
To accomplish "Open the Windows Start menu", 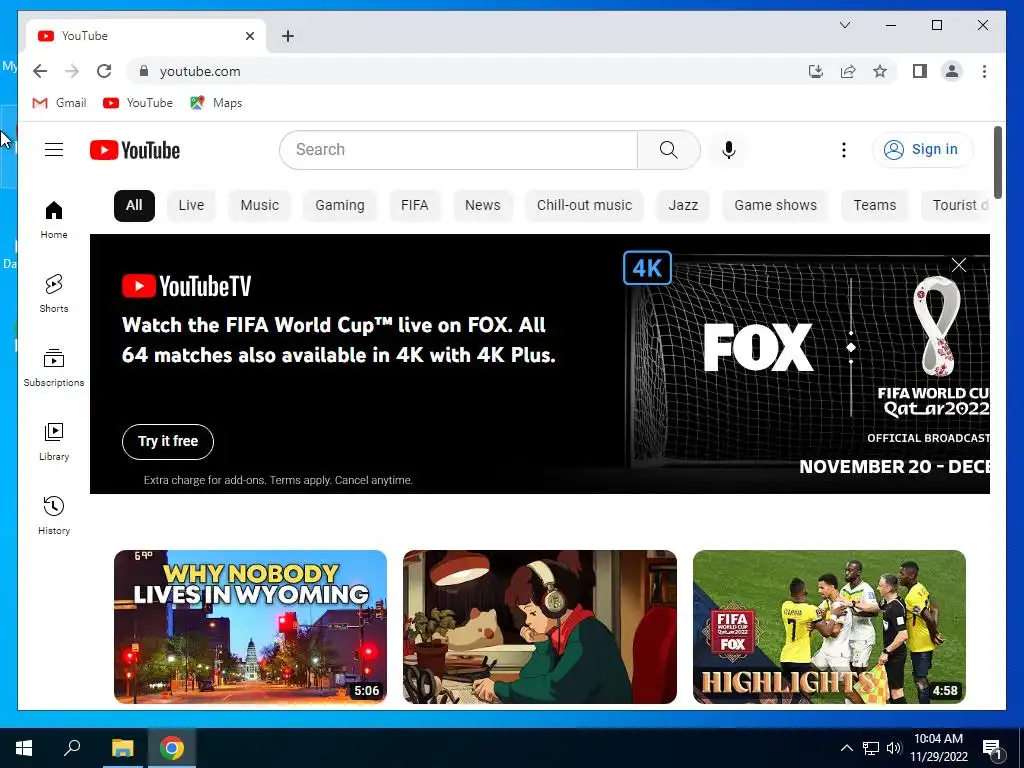I will tap(24, 748).
